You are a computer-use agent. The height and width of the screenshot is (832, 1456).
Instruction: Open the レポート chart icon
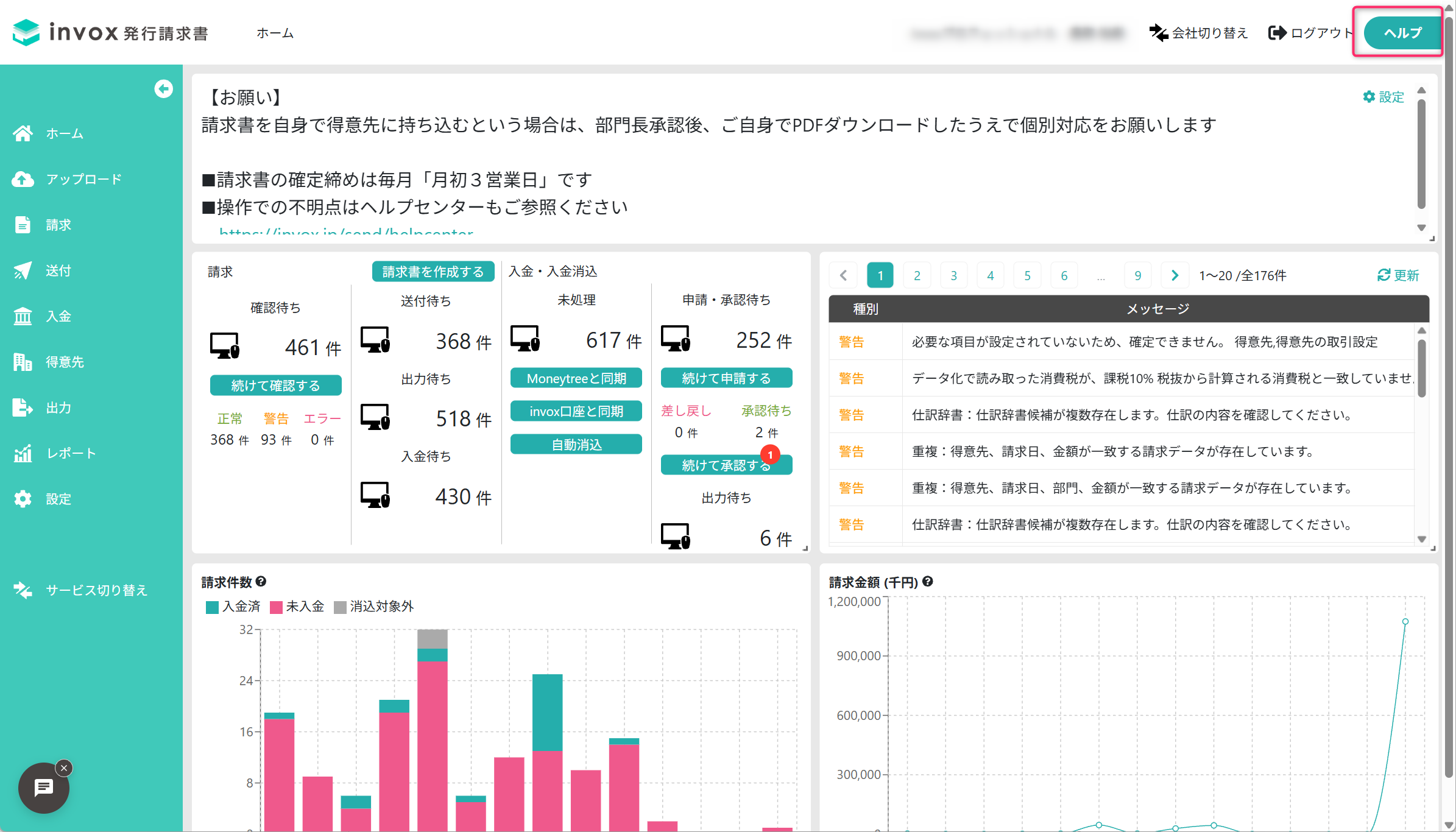[23, 453]
